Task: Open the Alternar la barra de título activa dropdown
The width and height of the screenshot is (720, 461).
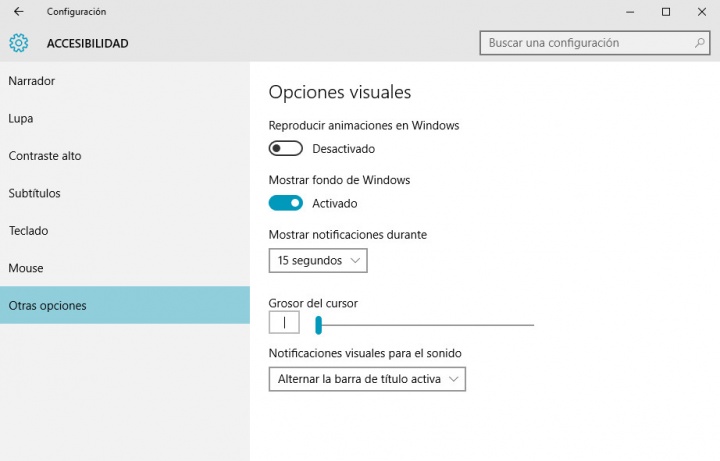Action: 367,379
